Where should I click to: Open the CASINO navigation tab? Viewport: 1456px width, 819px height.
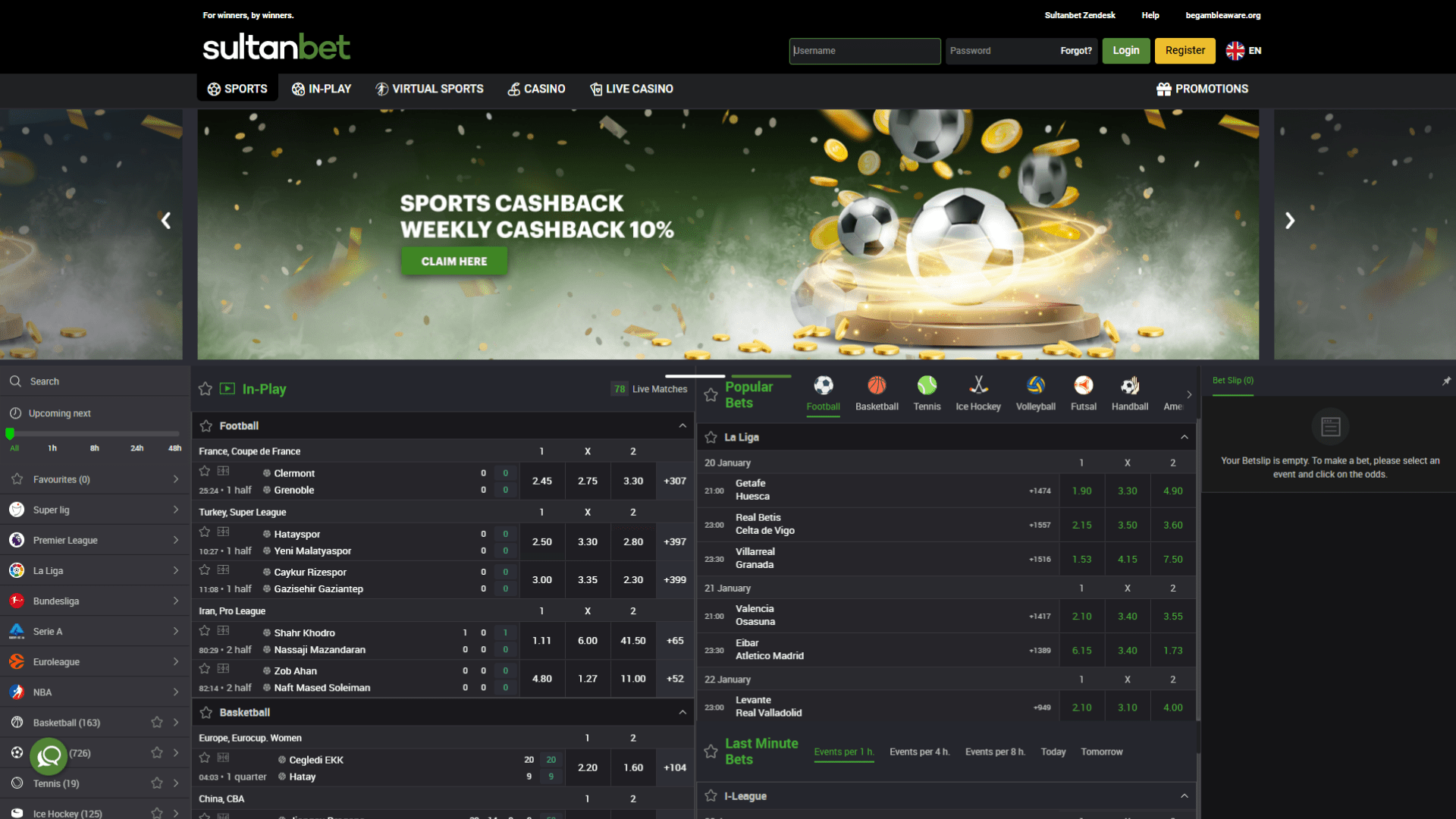coord(536,89)
